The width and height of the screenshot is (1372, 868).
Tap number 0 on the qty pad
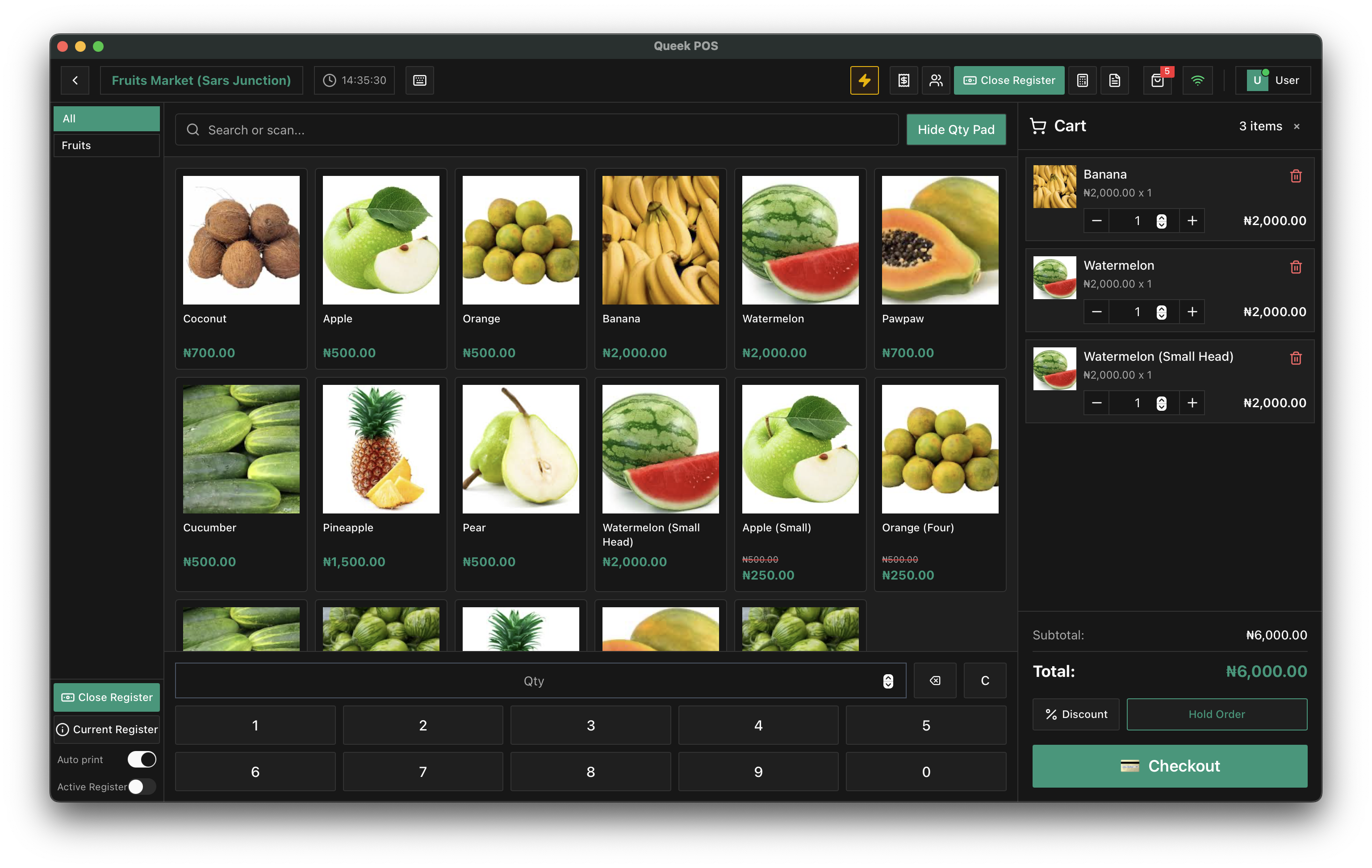point(926,771)
